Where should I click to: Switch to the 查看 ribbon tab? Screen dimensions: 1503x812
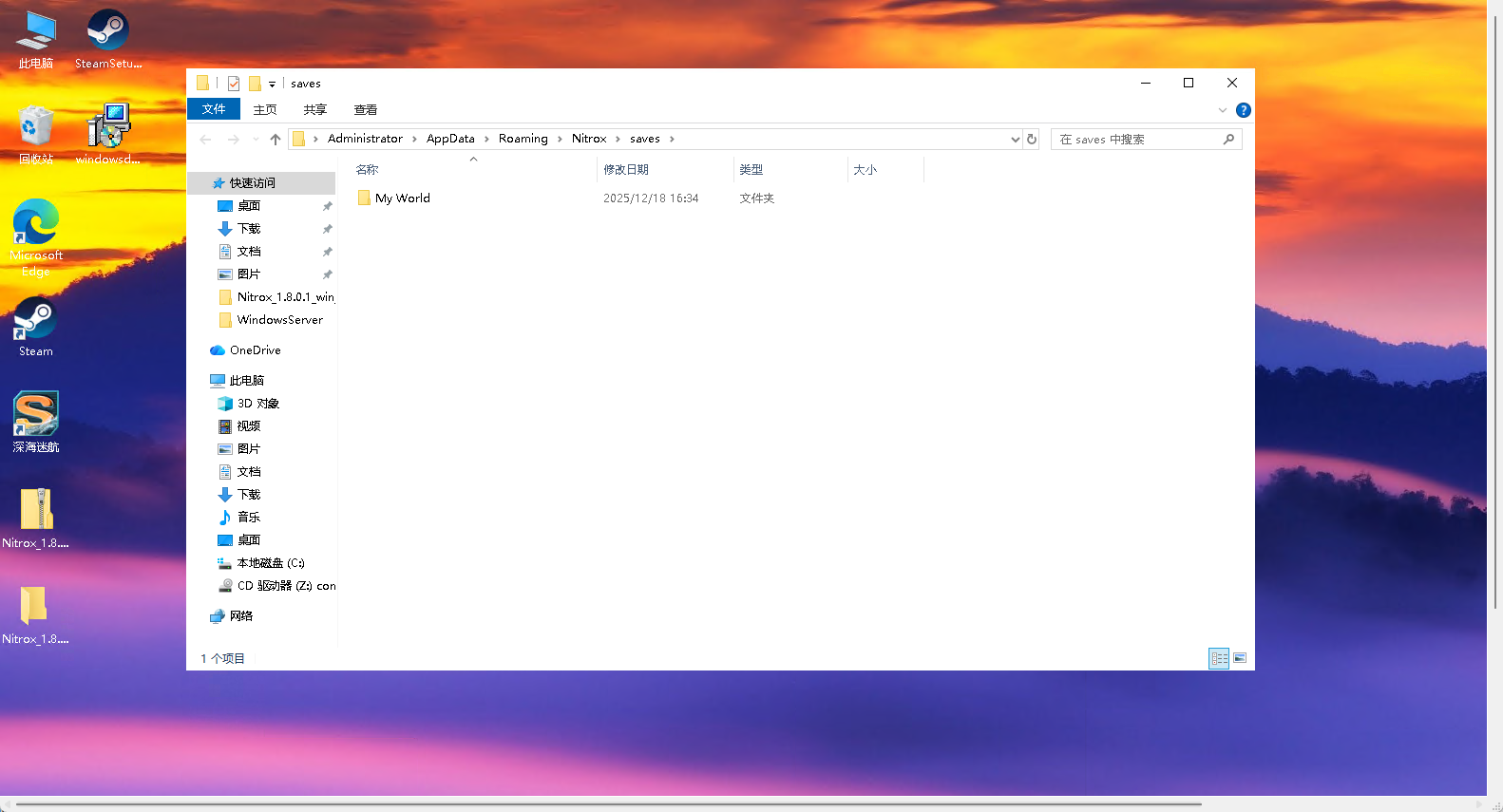coord(365,110)
